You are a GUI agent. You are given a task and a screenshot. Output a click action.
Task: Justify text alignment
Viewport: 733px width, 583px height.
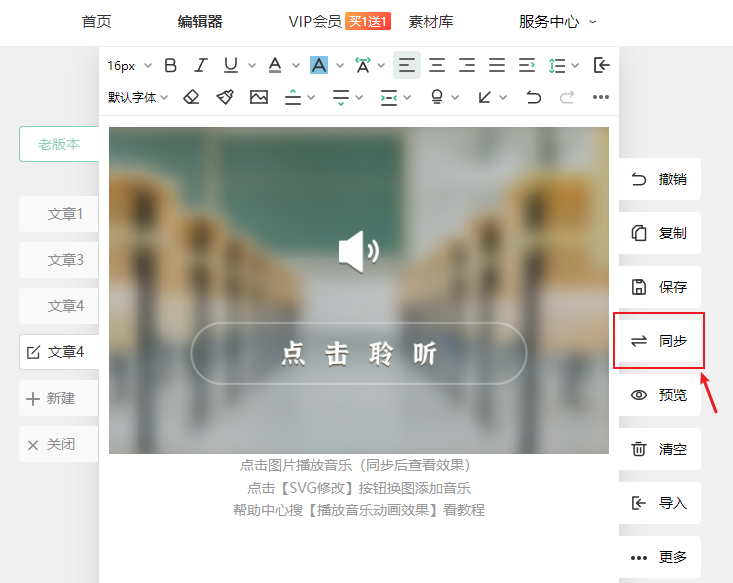tap(496, 65)
